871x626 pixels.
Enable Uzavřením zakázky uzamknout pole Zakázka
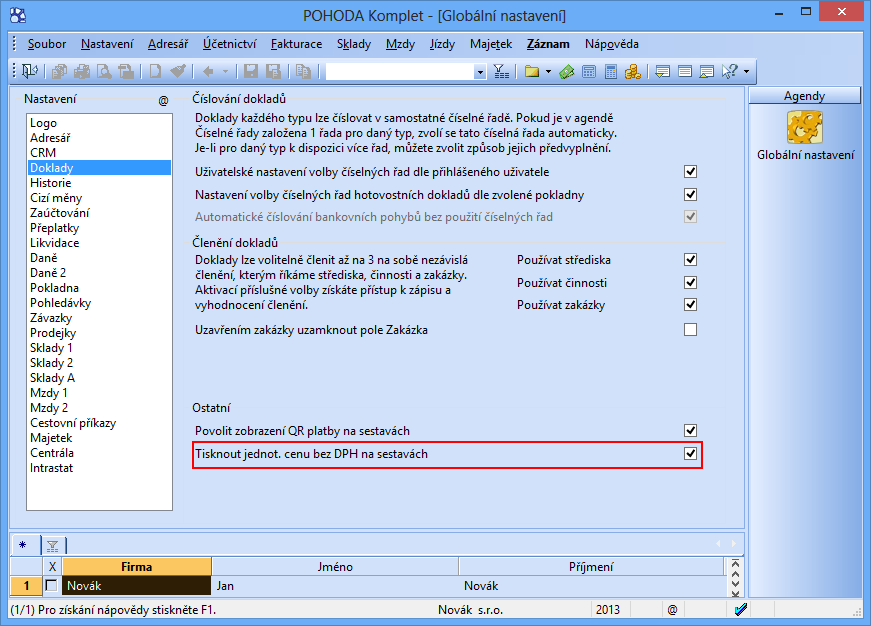tap(690, 329)
